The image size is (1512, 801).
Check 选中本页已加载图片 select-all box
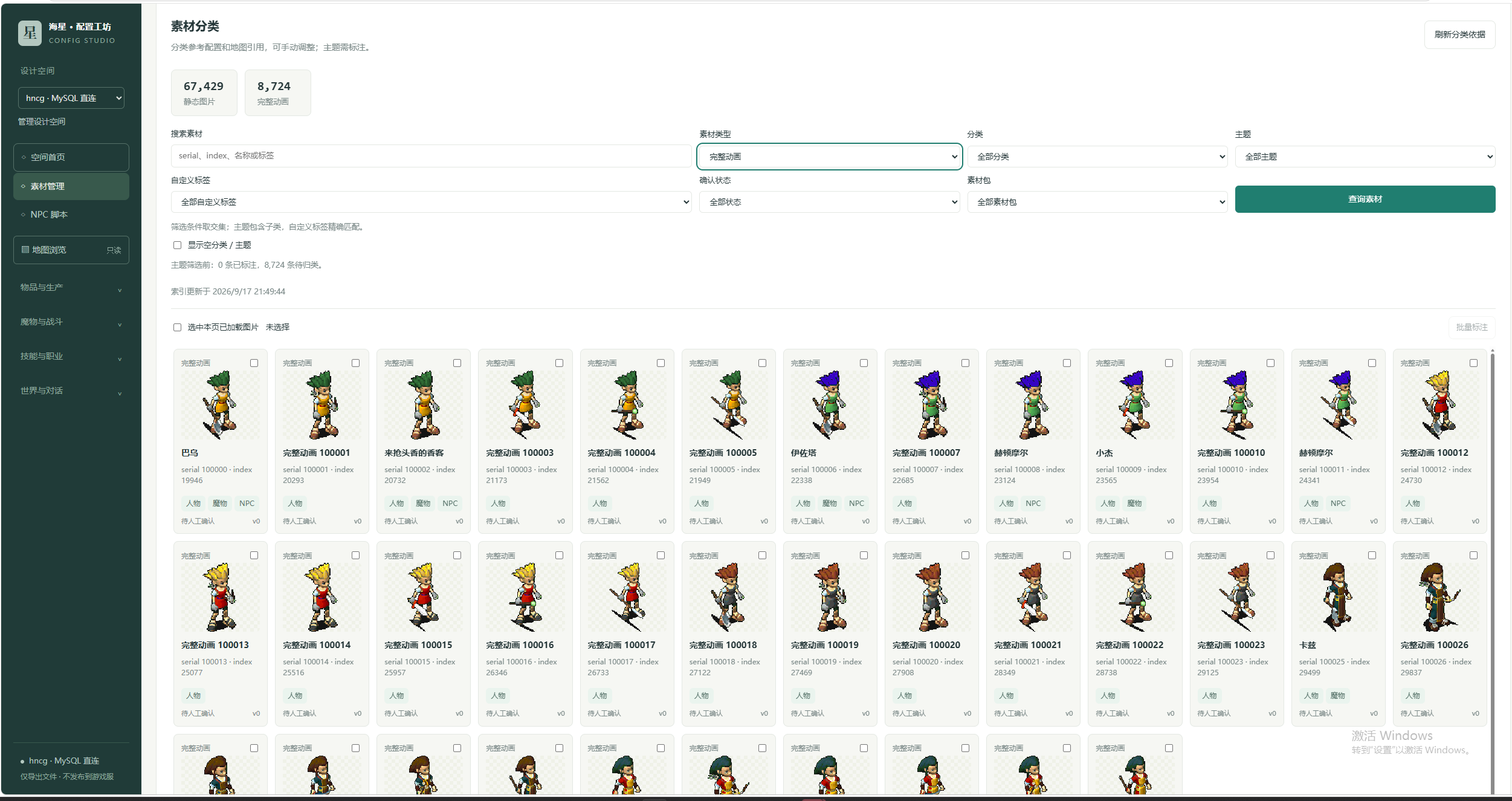[x=177, y=328]
